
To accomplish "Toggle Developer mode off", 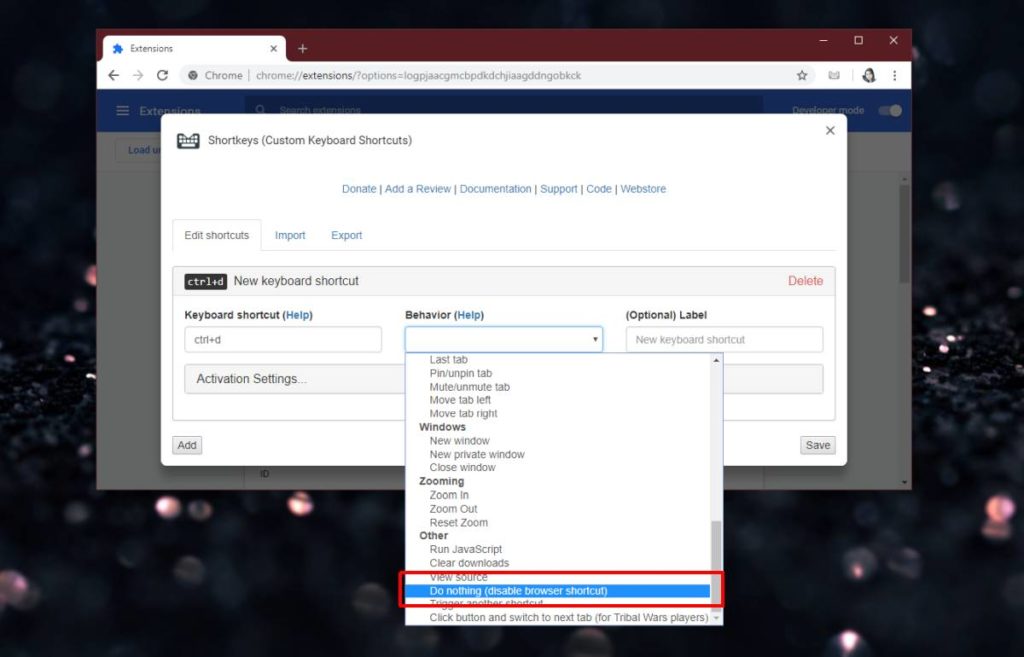I will [x=888, y=112].
